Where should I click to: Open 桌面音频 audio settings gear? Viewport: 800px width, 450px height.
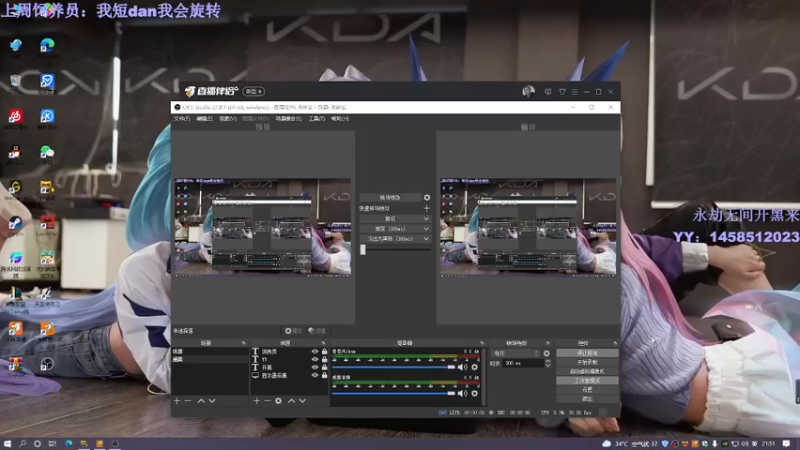tap(475, 393)
